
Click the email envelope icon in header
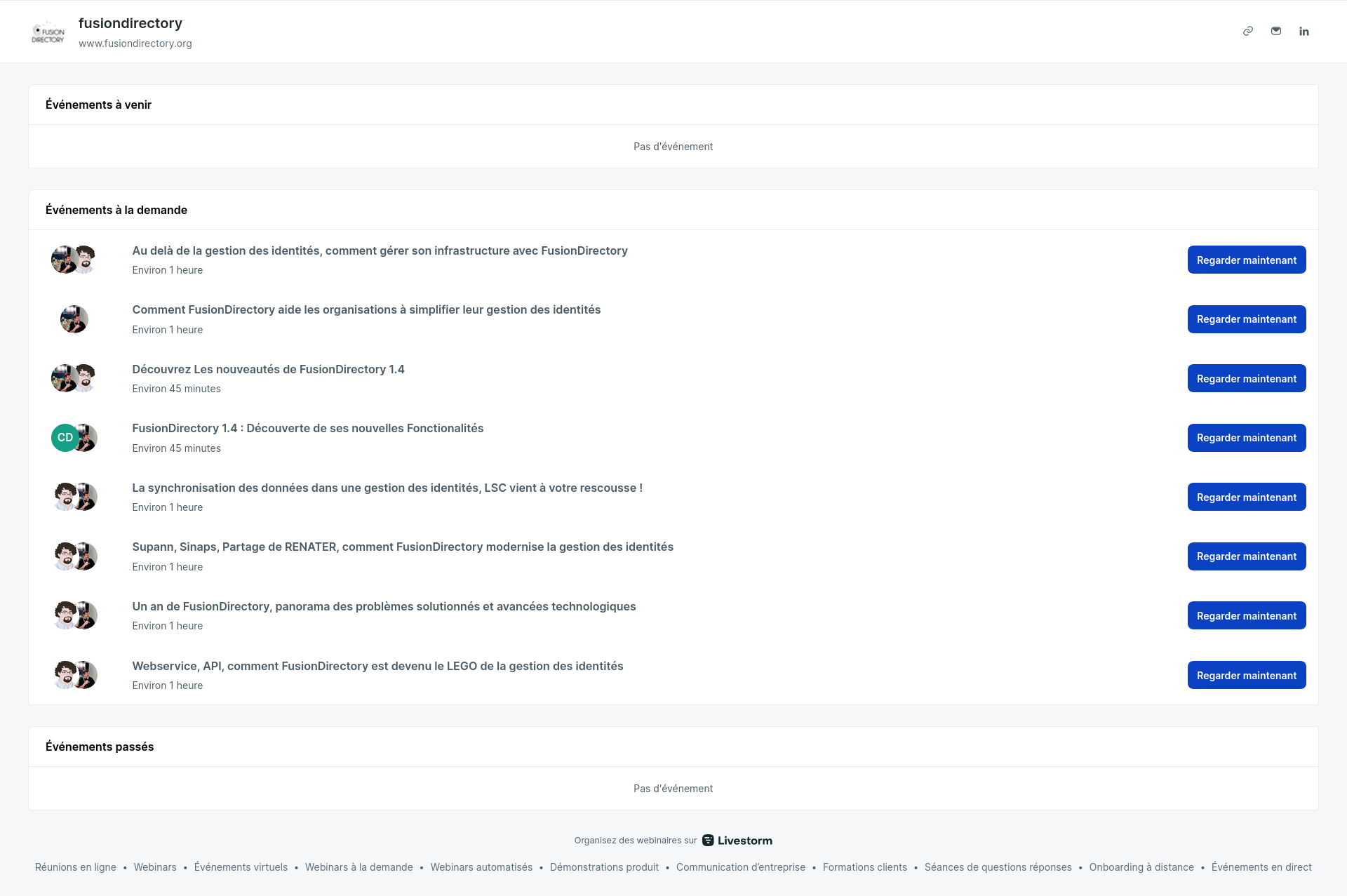tap(1276, 31)
